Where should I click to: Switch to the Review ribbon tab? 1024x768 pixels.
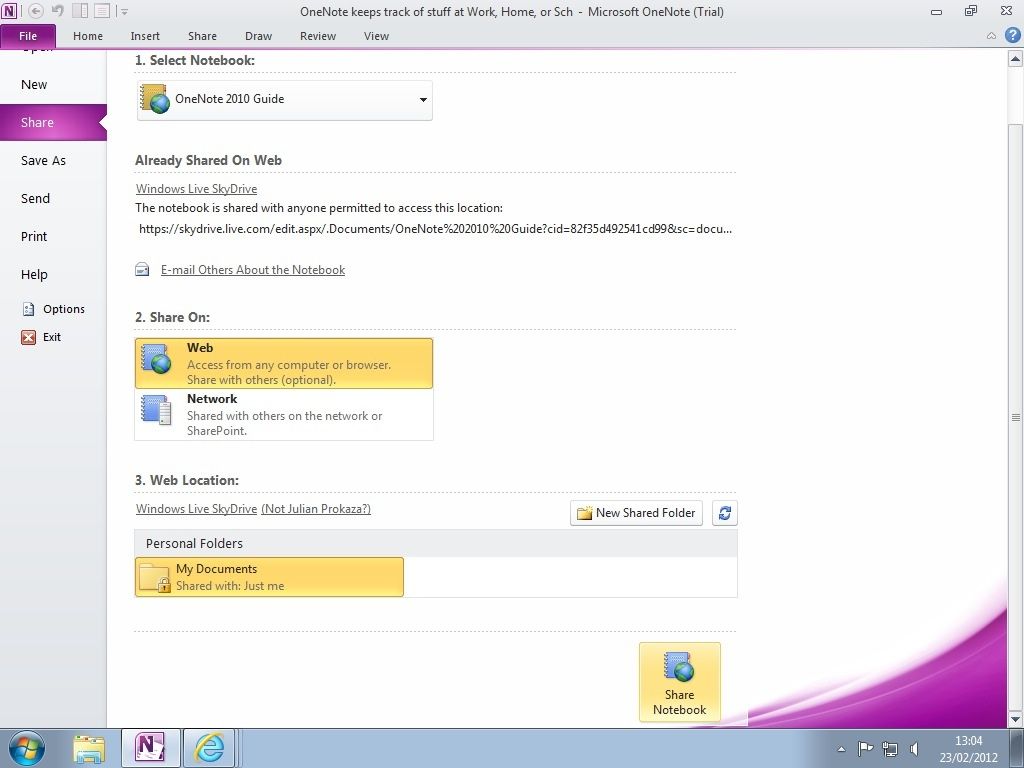tap(318, 36)
